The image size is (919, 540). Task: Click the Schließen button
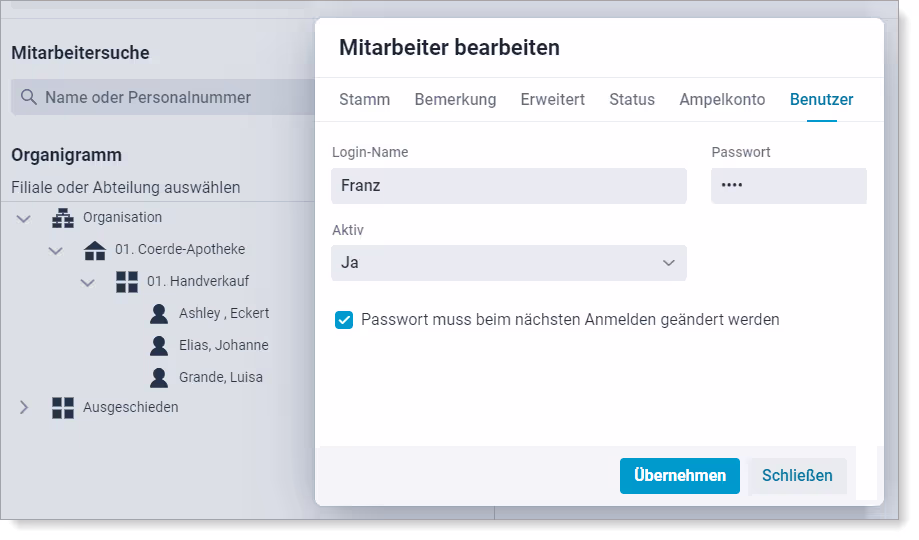click(x=797, y=476)
